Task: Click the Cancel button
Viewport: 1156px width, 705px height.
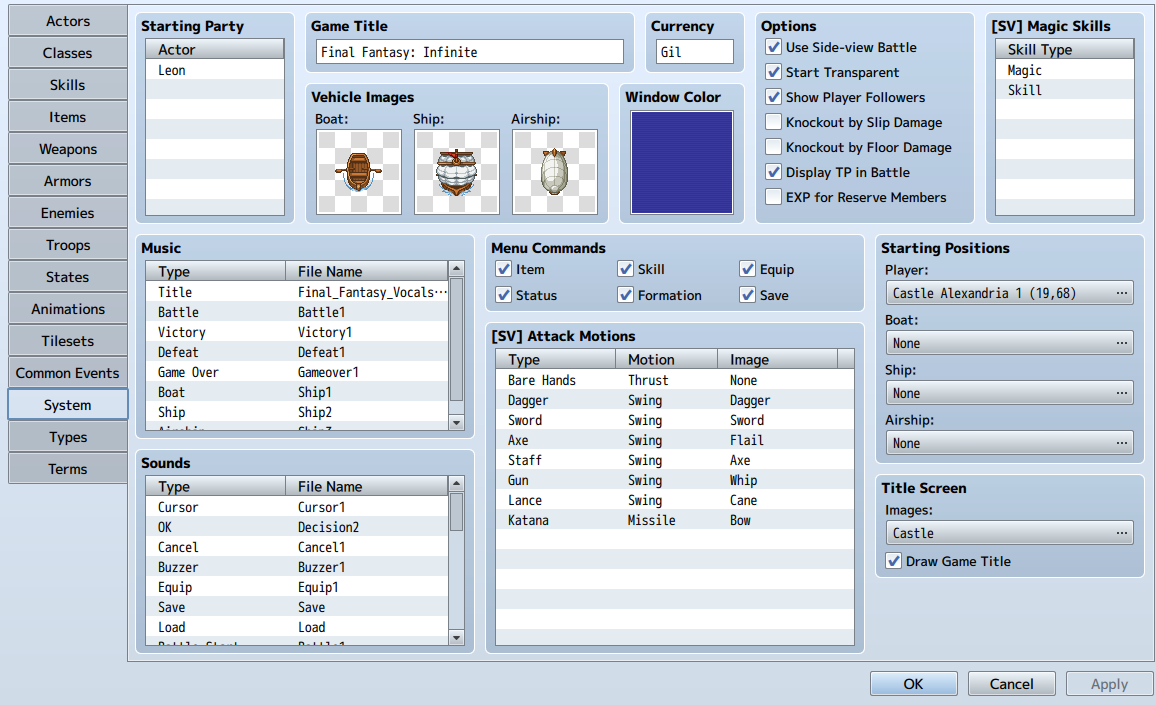Action: tap(1012, 684)
